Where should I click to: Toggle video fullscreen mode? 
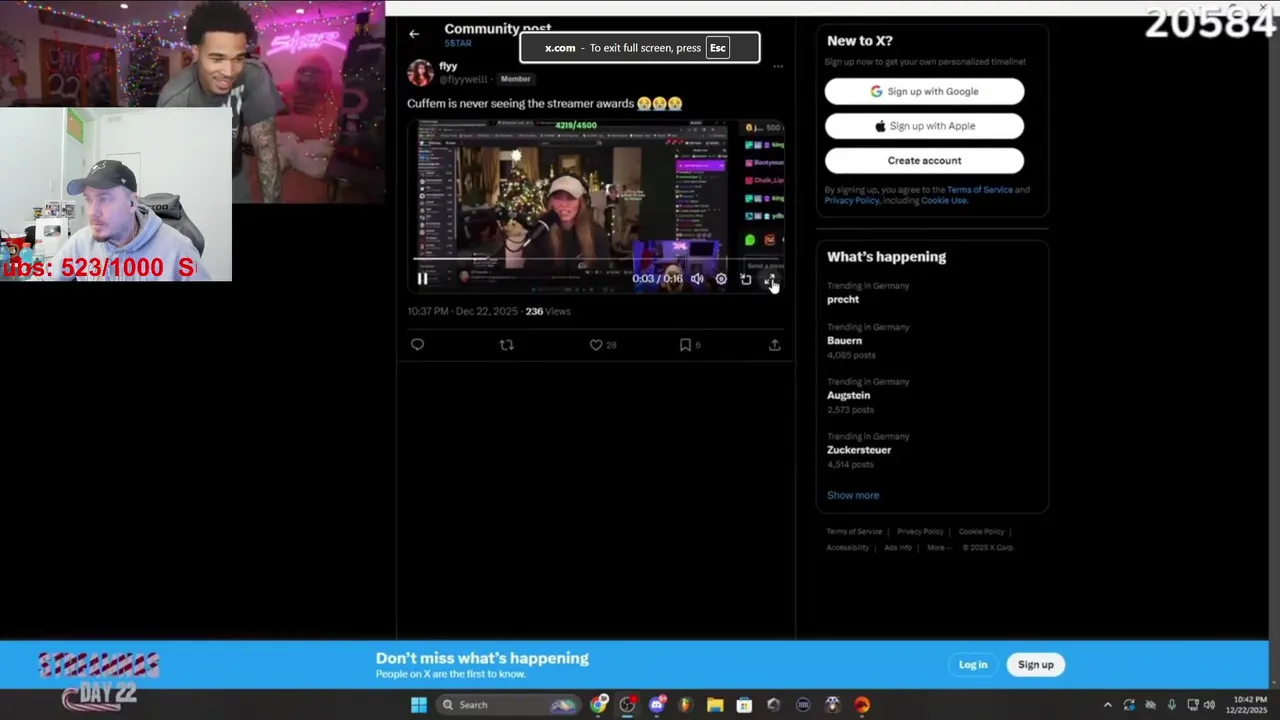tap(770, 279)
